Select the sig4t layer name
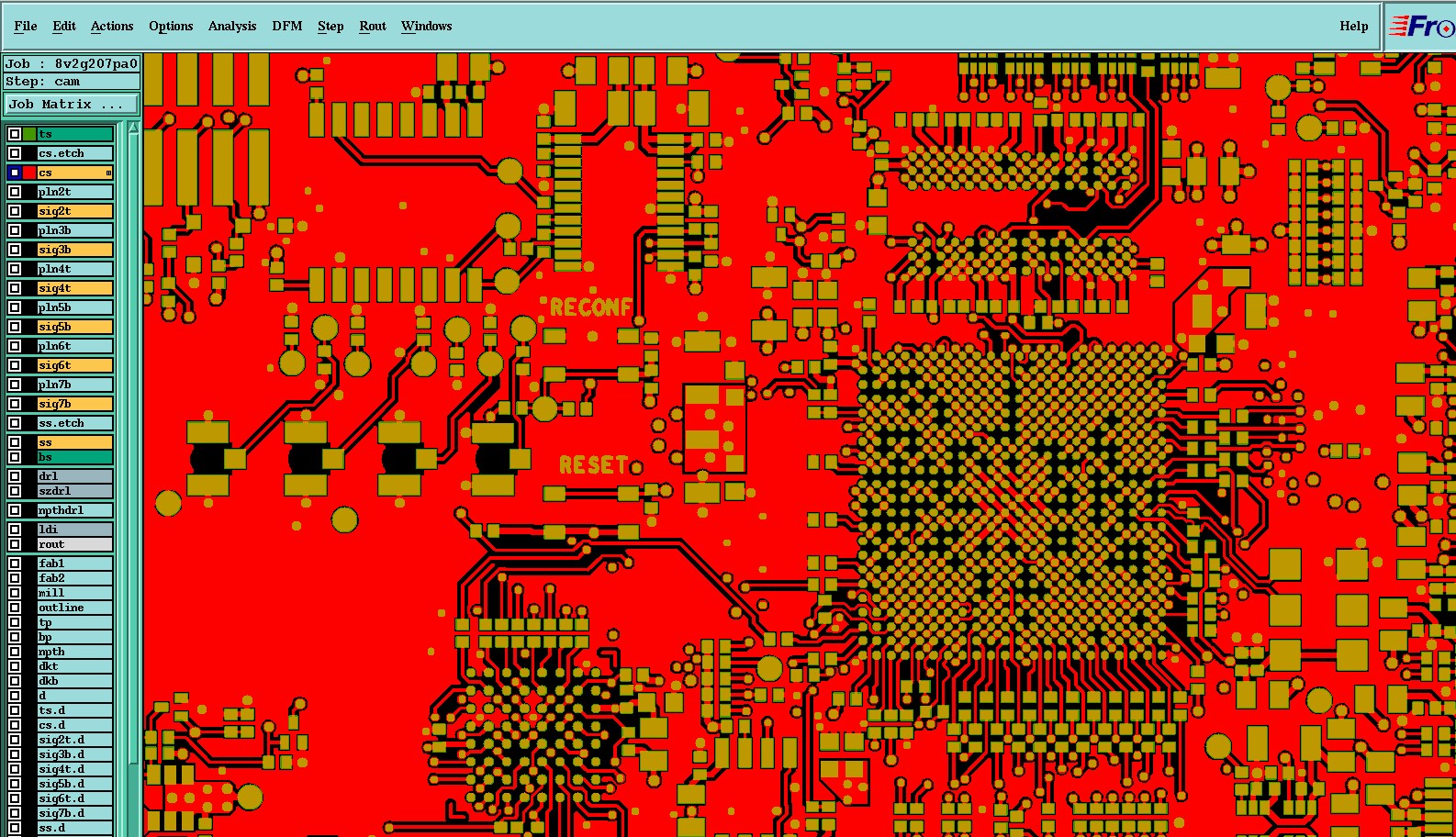The image size is (1456, 837). (75, 288)
